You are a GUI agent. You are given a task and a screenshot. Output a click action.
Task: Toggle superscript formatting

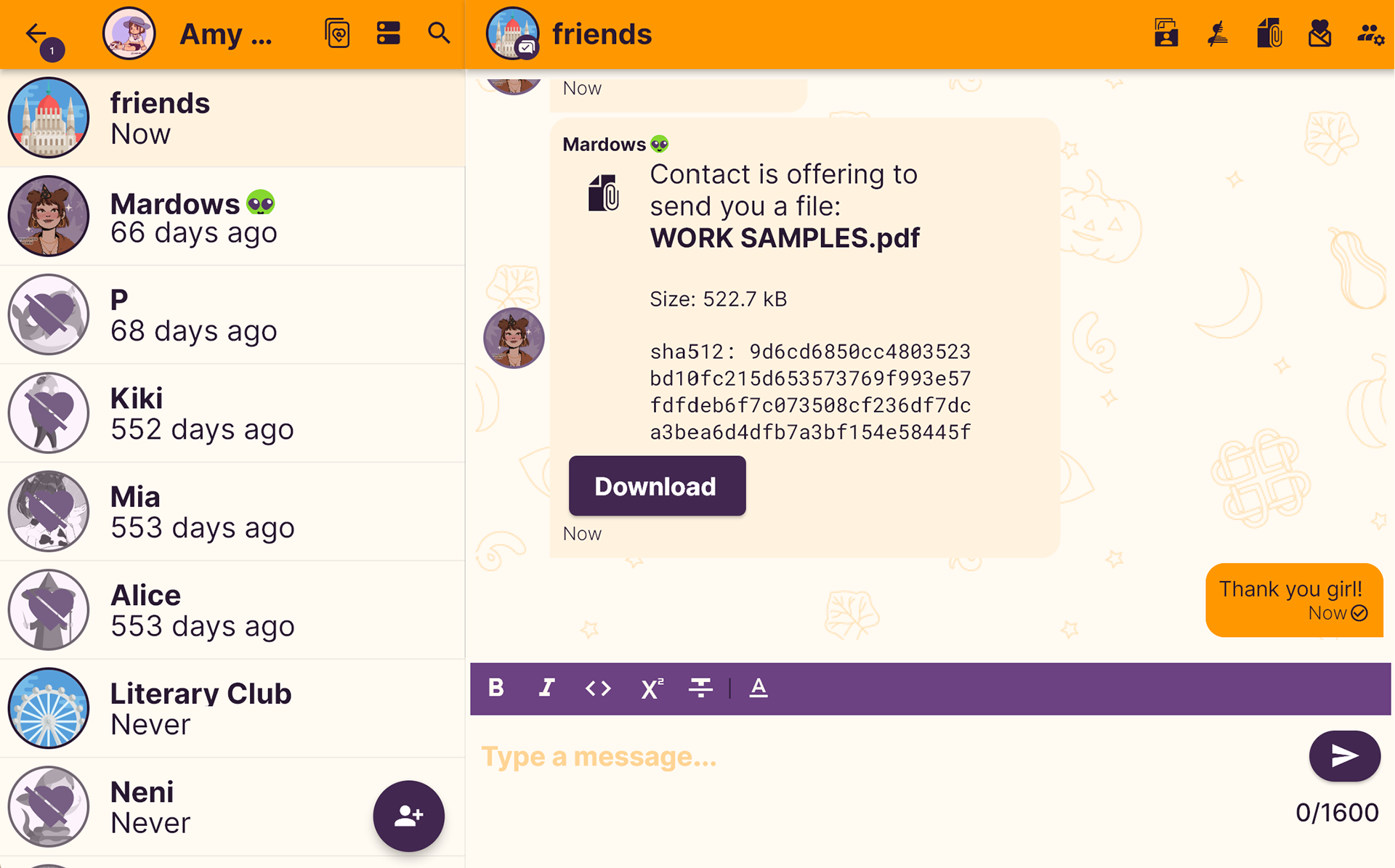click(x=652, y=688)
